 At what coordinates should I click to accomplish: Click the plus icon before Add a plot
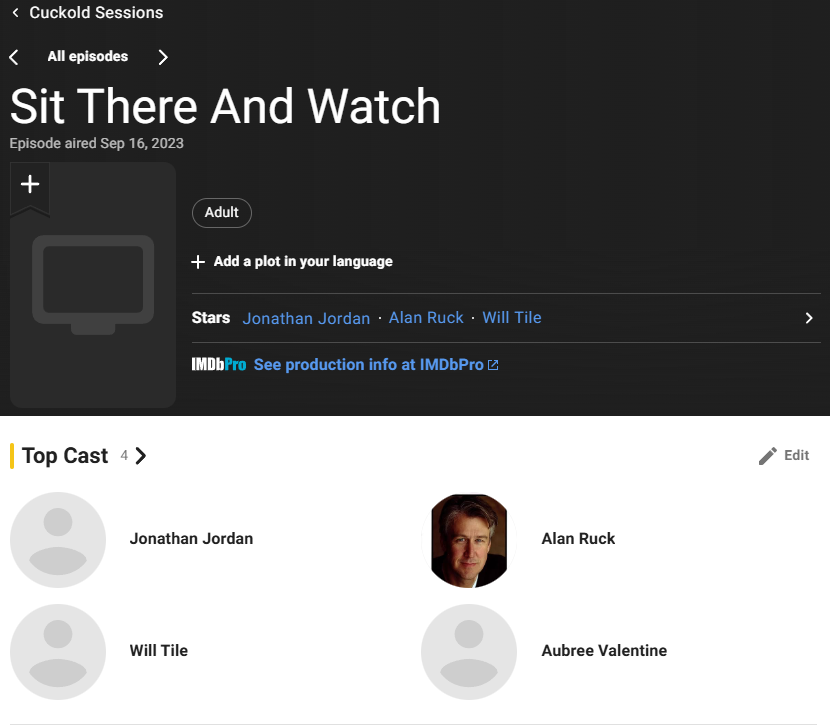click(198, 262)
